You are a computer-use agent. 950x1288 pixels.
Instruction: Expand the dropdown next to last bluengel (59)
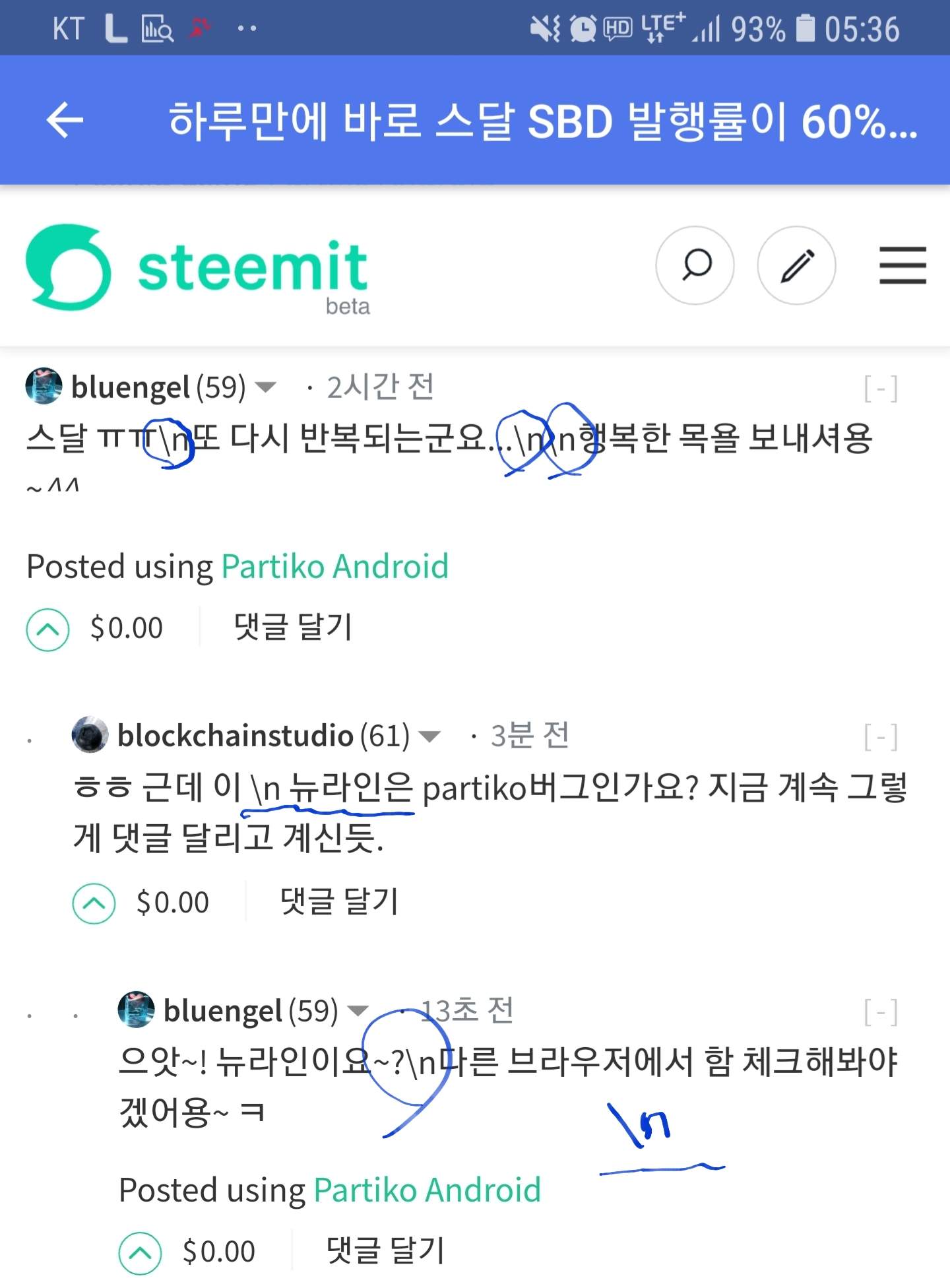(x=358, y=1010)
